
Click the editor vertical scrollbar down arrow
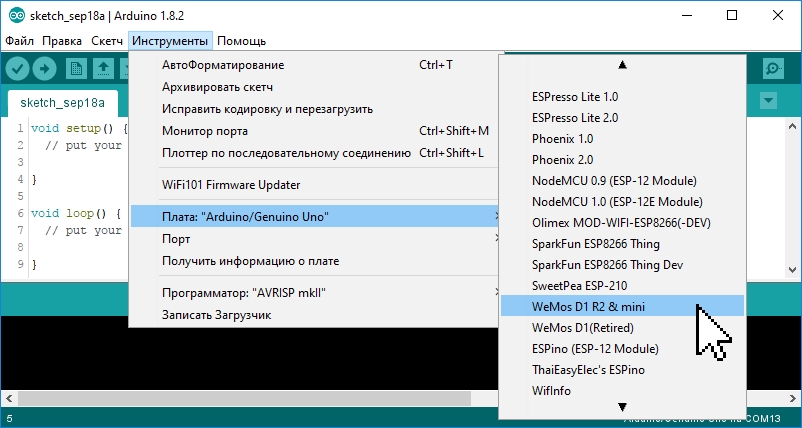pos(793,269)
